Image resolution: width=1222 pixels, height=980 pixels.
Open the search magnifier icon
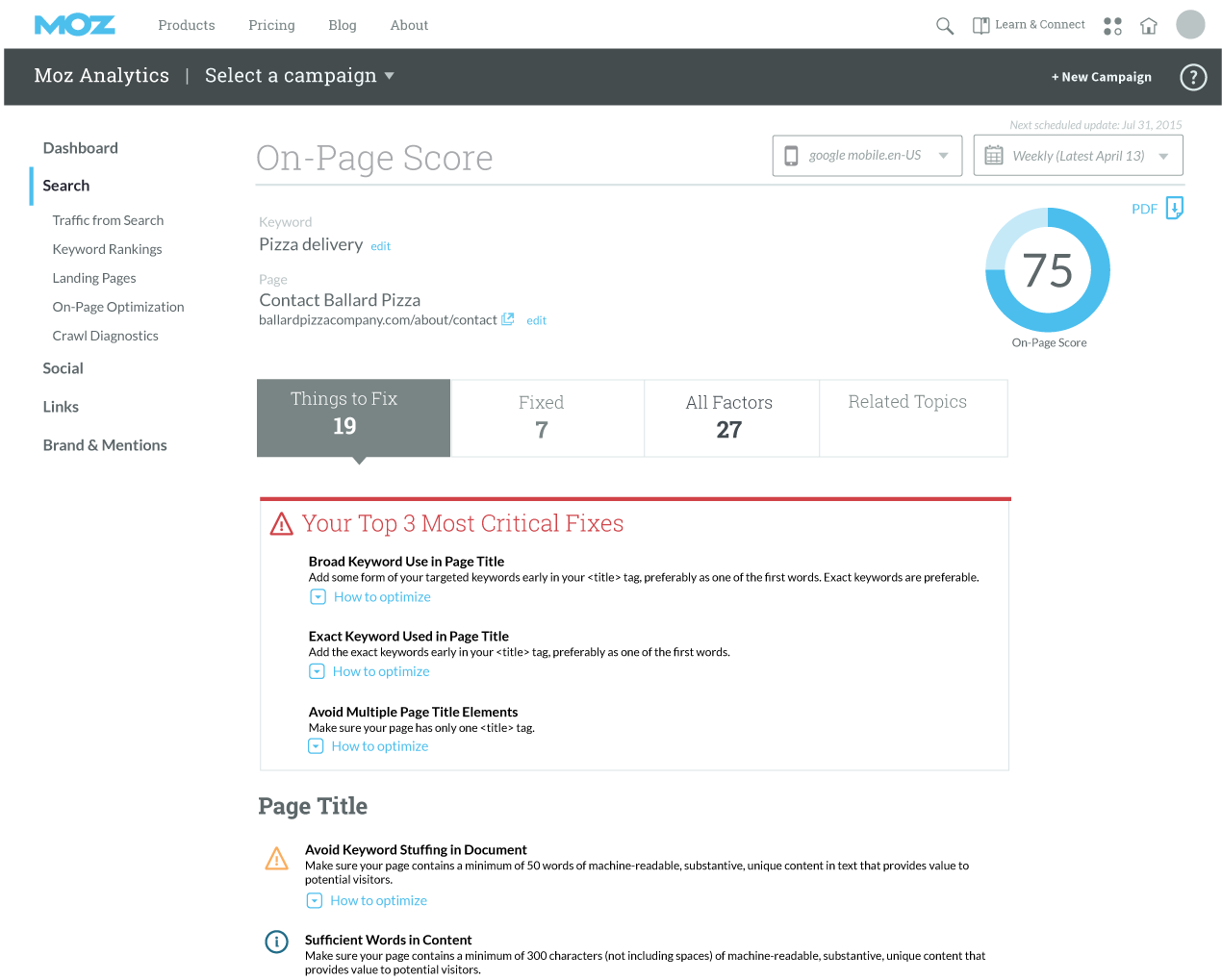tap(945, 26)
